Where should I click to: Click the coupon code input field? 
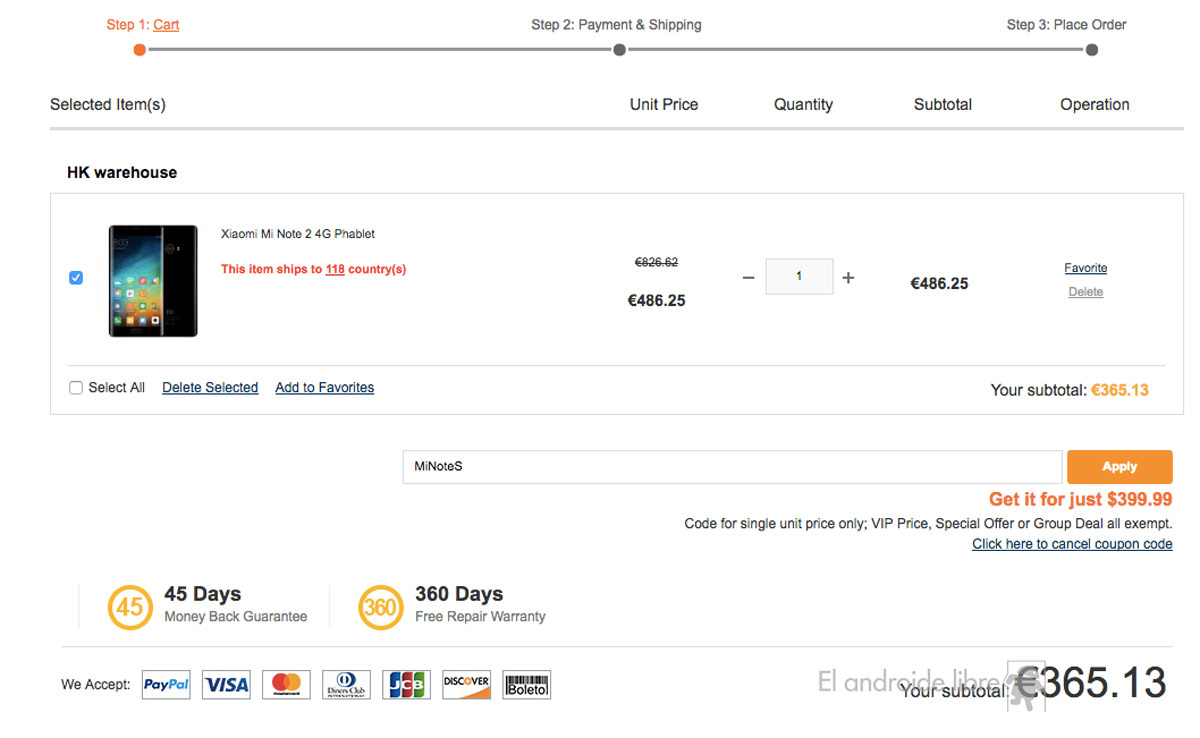click(x=731, y=467)
